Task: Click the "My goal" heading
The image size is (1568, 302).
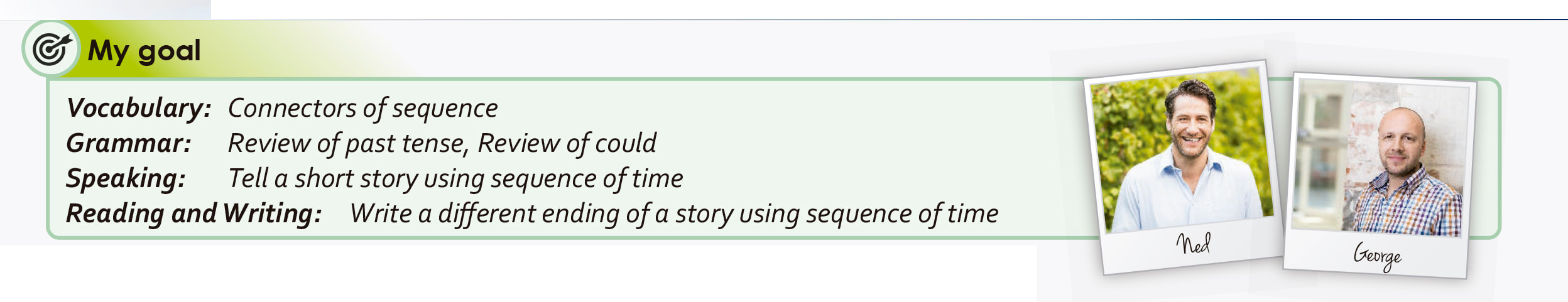Action: (x=144, y=50)
